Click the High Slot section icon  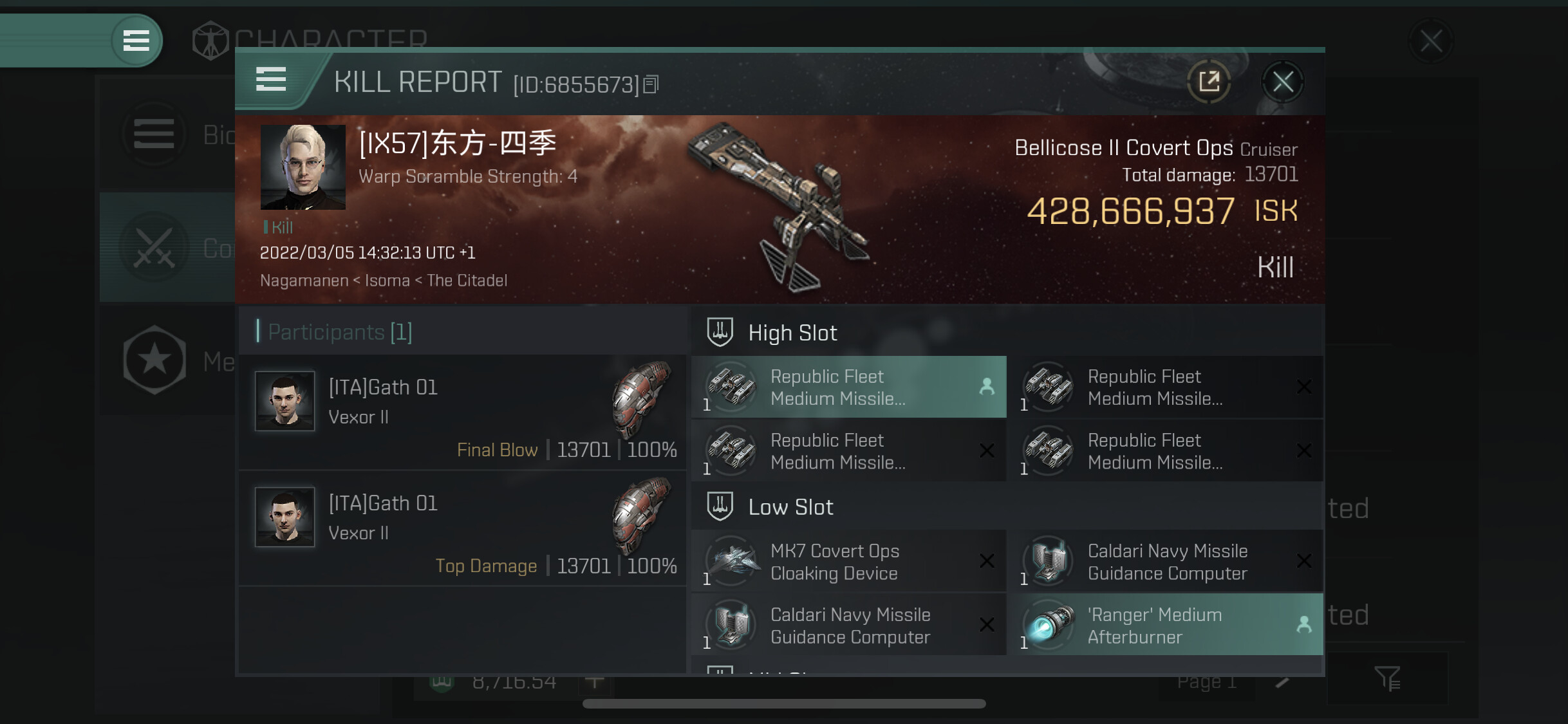[720, 332]
